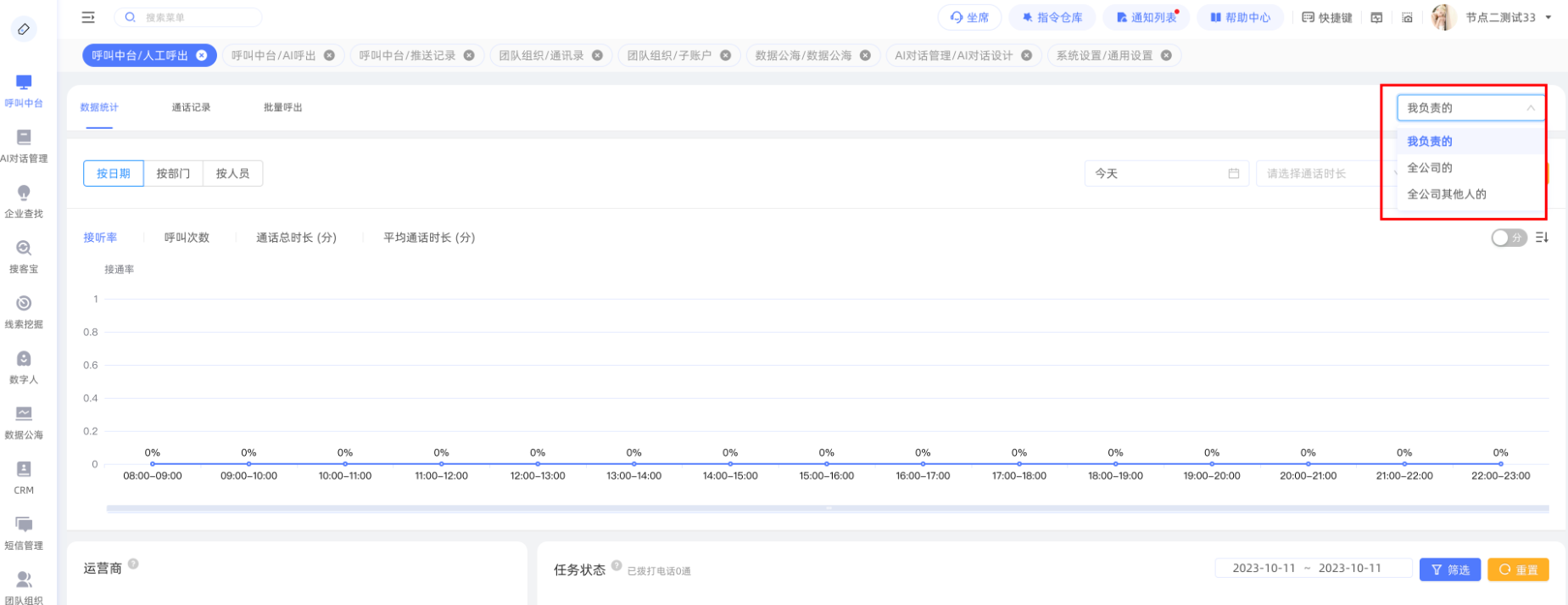The height and width of the screenshot is (605, 1568).
Task: Select the 按部门 view option
Action: click(173, 173)
